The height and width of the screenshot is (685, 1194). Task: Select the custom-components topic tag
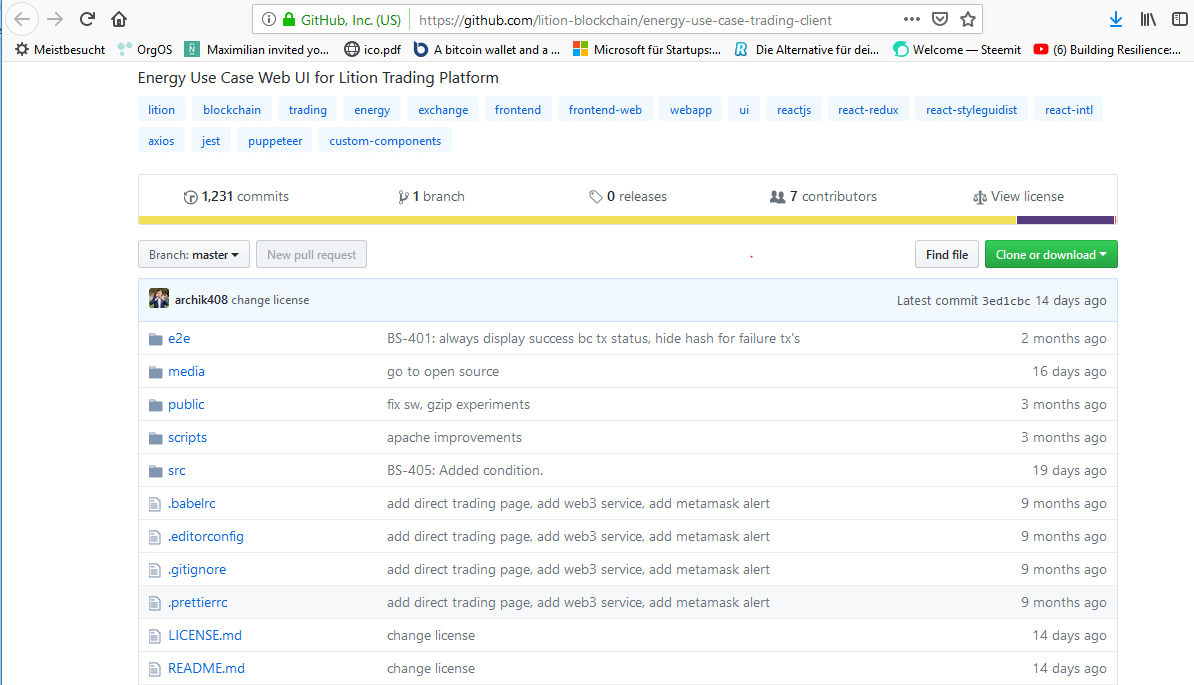(385, 141)
